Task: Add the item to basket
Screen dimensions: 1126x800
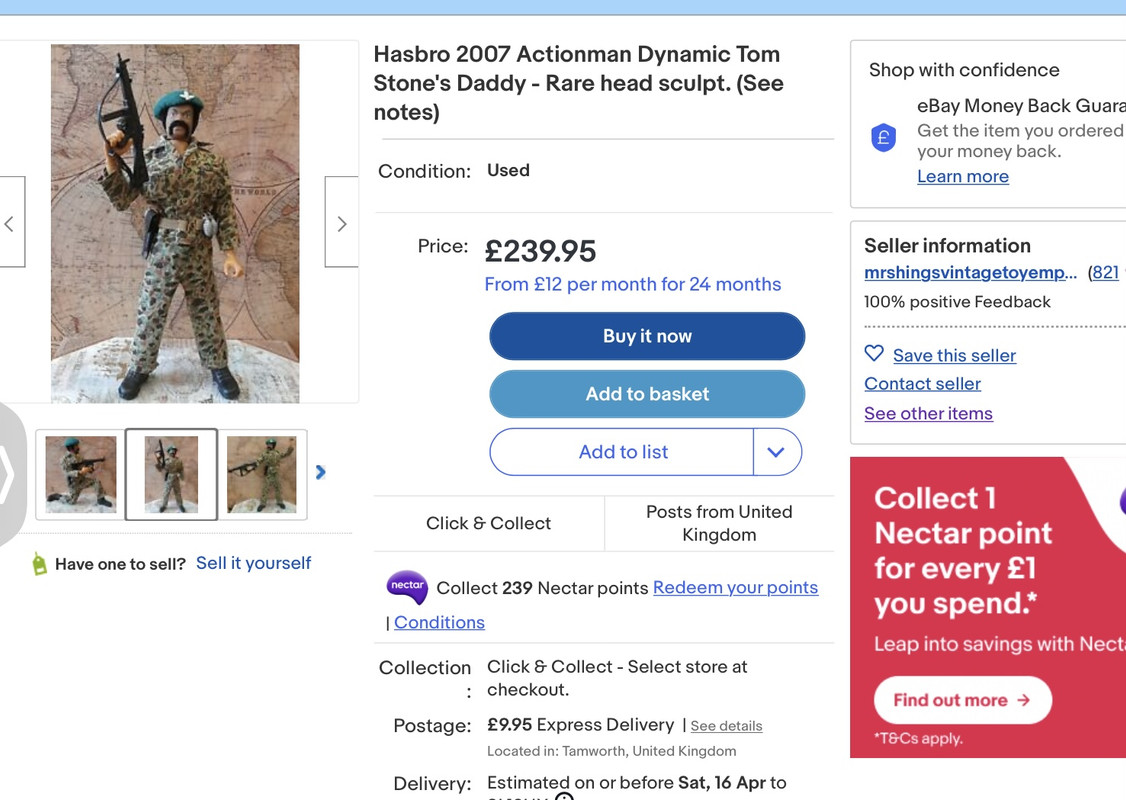Action: tap(647, 394)
